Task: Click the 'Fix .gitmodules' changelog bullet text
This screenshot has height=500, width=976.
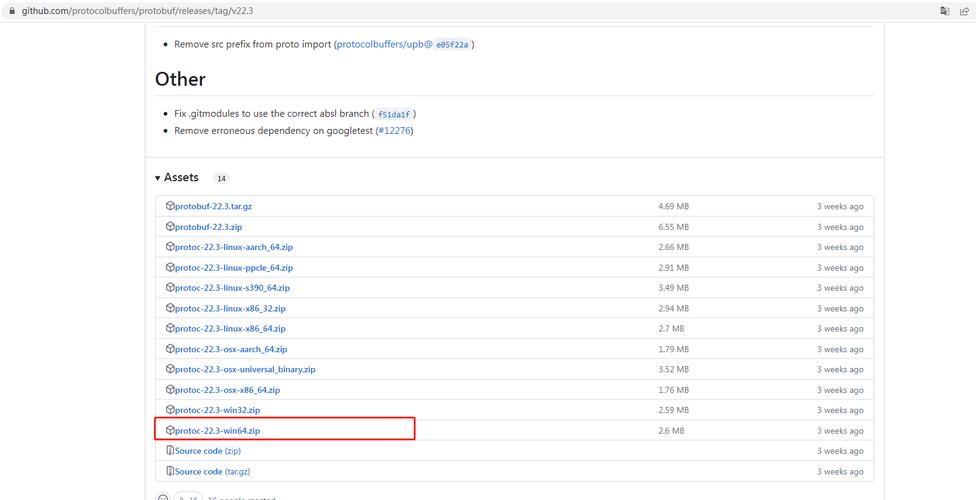Action: (273, 115)
